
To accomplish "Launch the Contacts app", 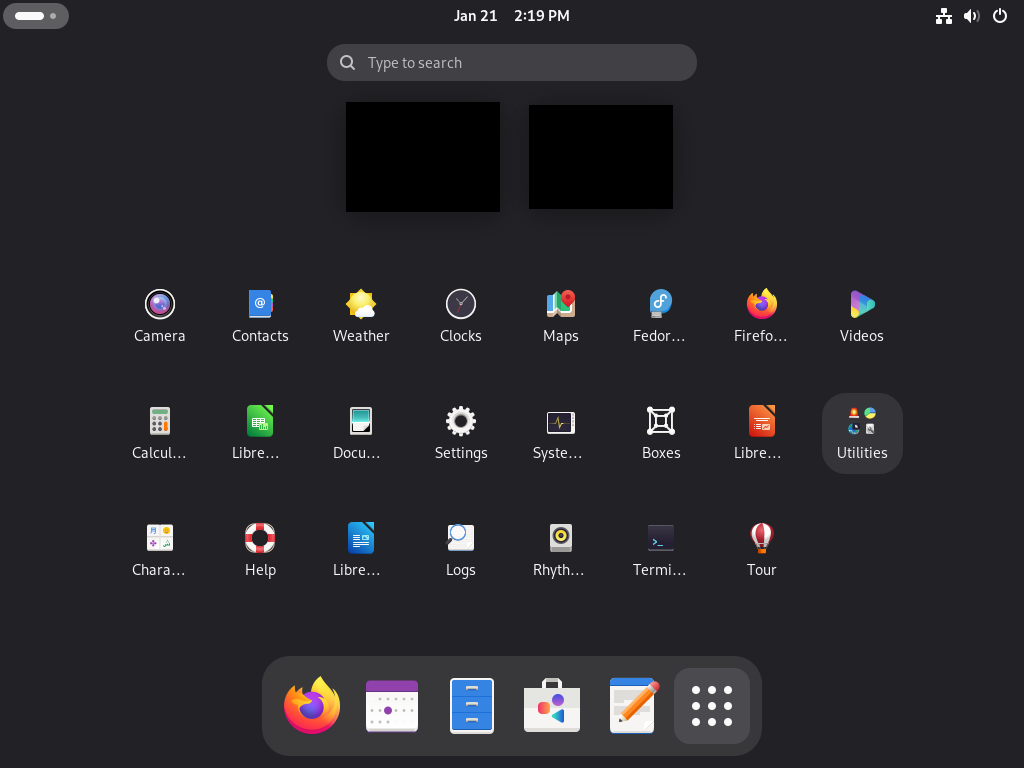I will [260, 316].
